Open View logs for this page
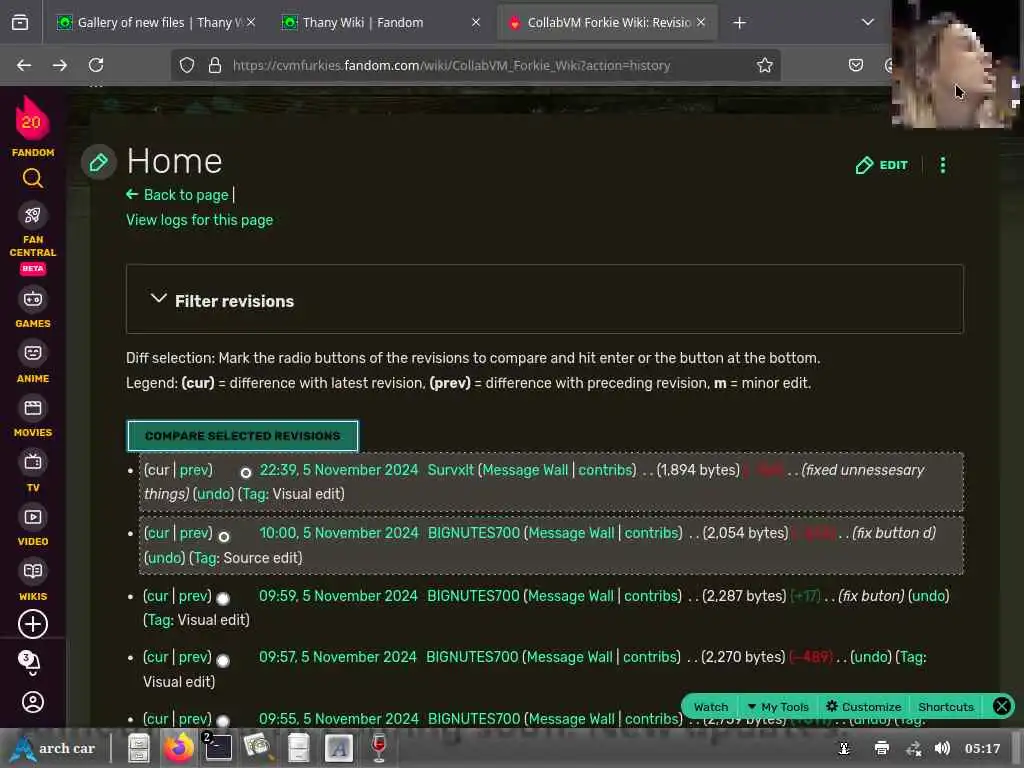Viewport: 1024px width, 768px height. tap(199, 220)
